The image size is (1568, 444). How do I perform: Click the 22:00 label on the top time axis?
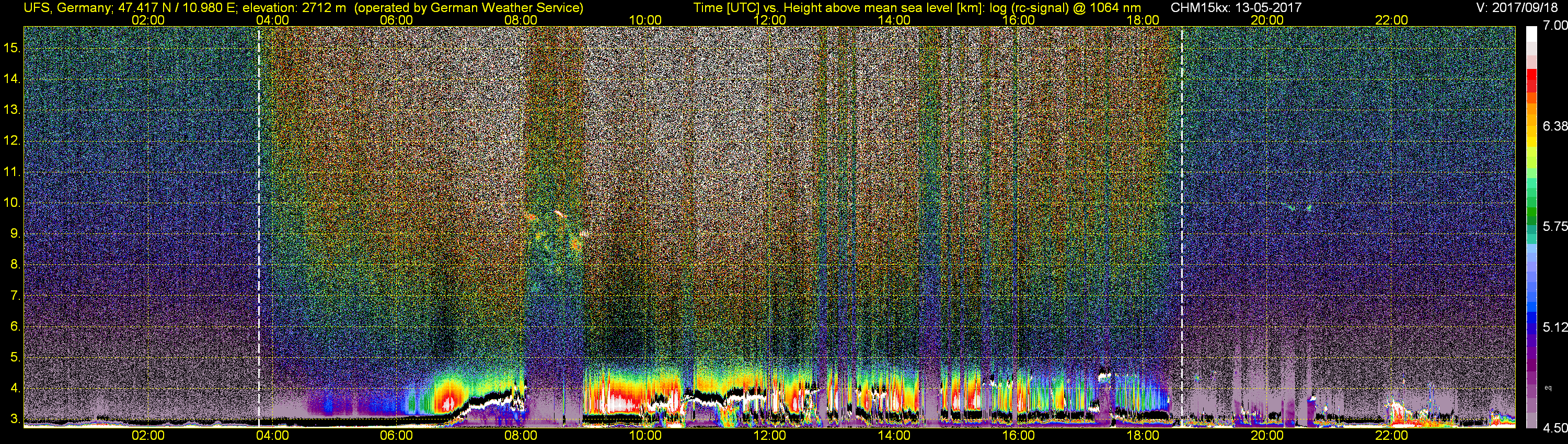[x=1391, y=20]
